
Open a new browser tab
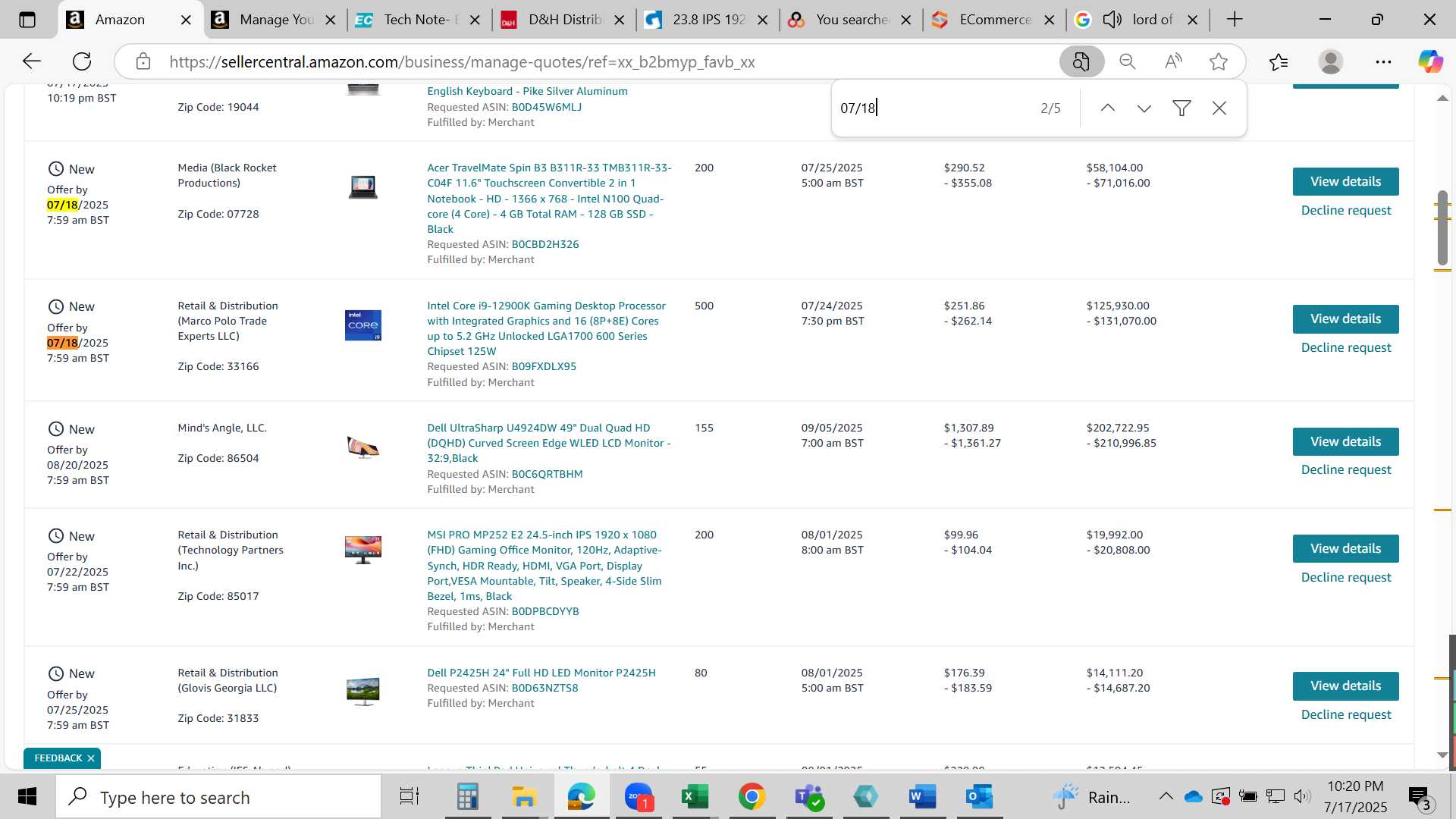[1235, 20]
